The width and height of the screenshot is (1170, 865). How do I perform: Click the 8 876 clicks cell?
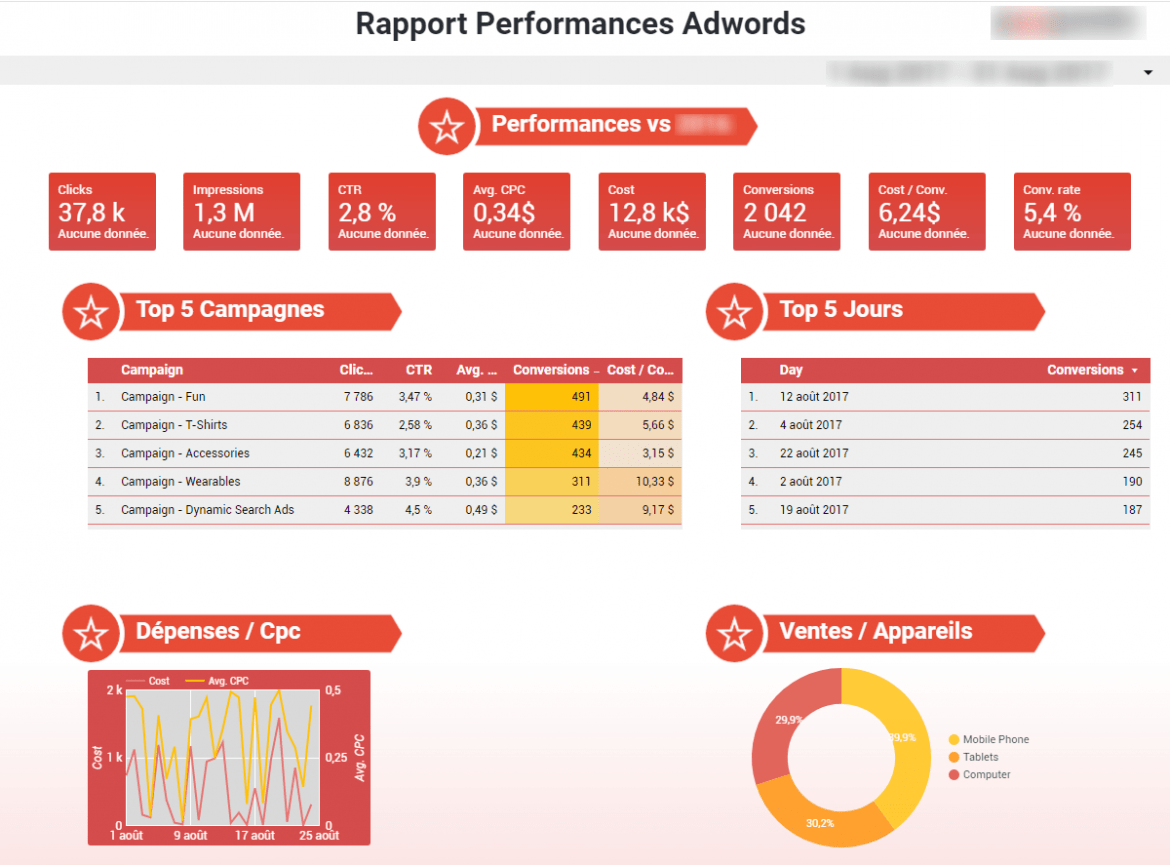358,482
